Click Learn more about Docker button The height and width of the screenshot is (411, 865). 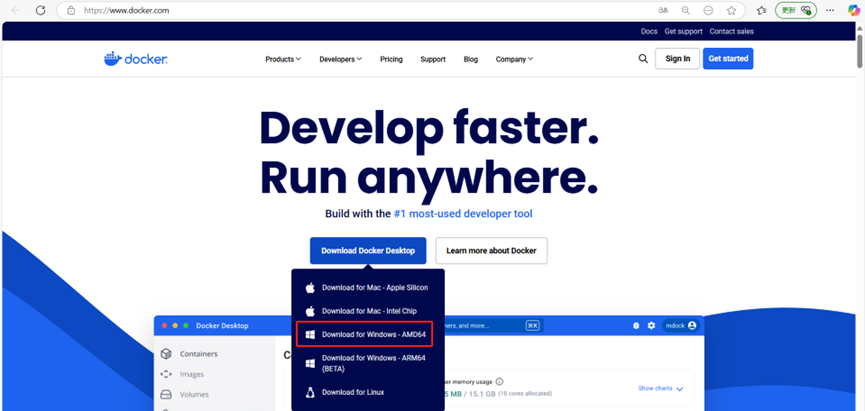coord(492,250)
